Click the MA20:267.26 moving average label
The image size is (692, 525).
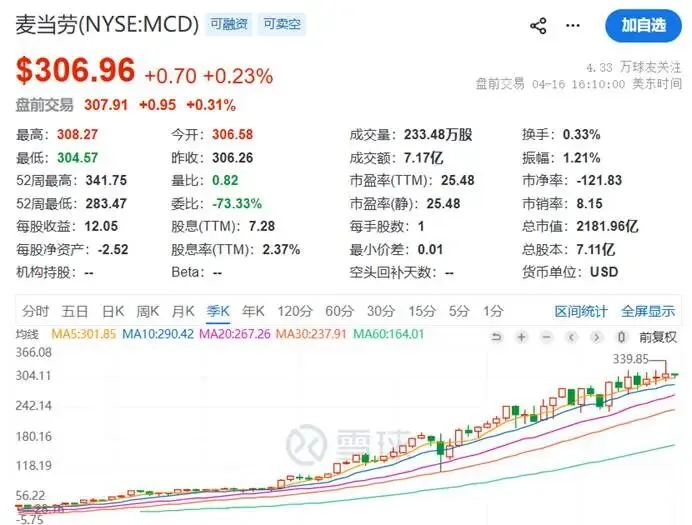[x=235, y=334]
